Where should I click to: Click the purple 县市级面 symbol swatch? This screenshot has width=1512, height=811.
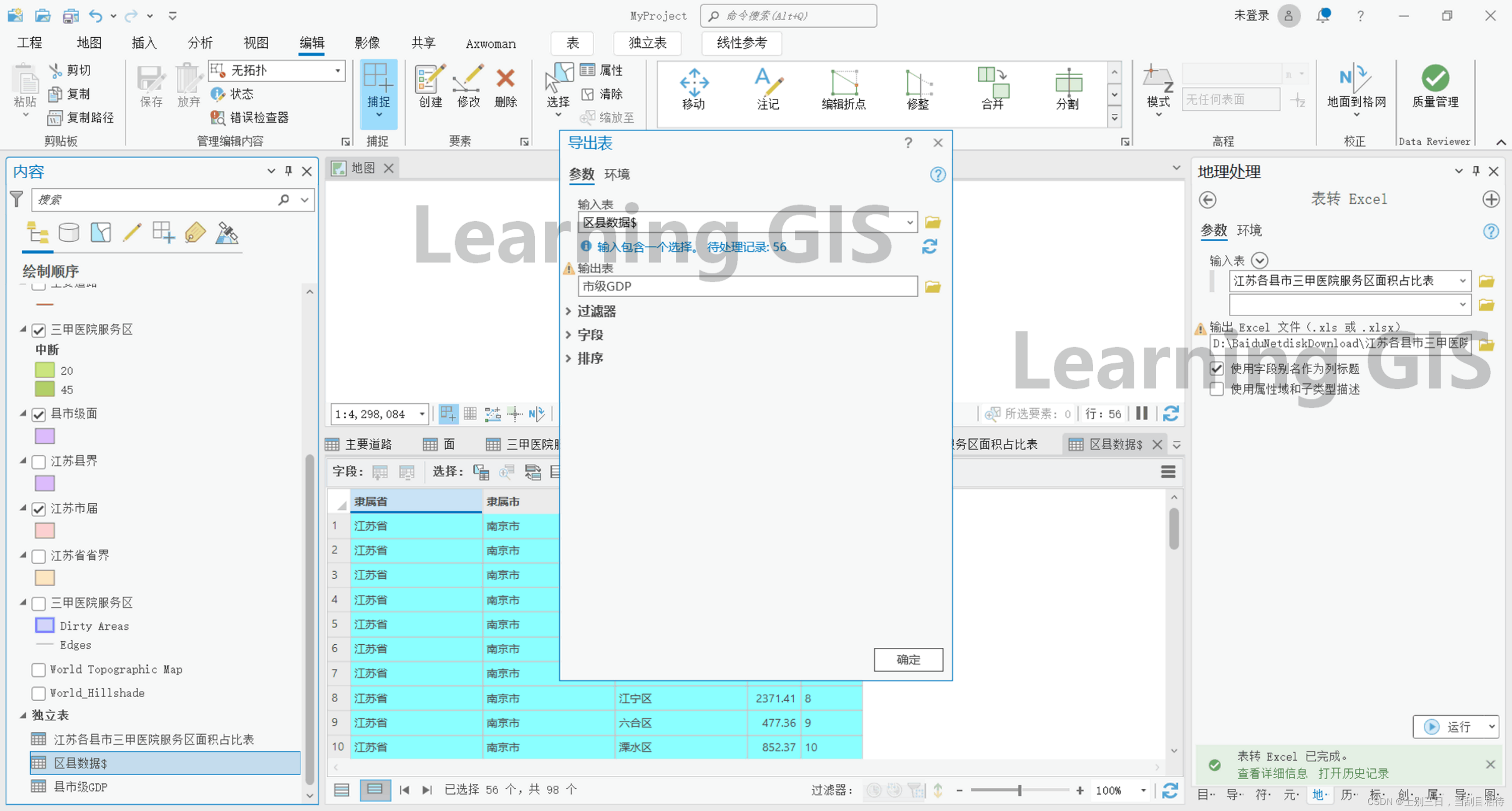pos(45,436)
